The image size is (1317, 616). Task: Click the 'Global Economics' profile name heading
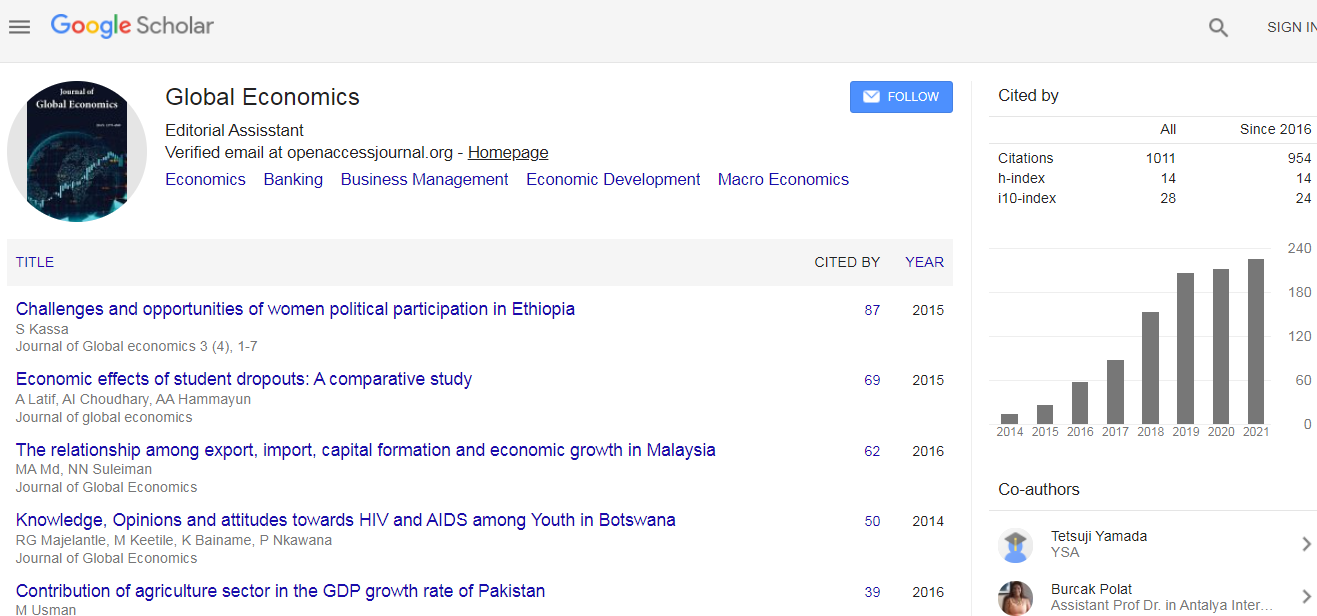262,97
